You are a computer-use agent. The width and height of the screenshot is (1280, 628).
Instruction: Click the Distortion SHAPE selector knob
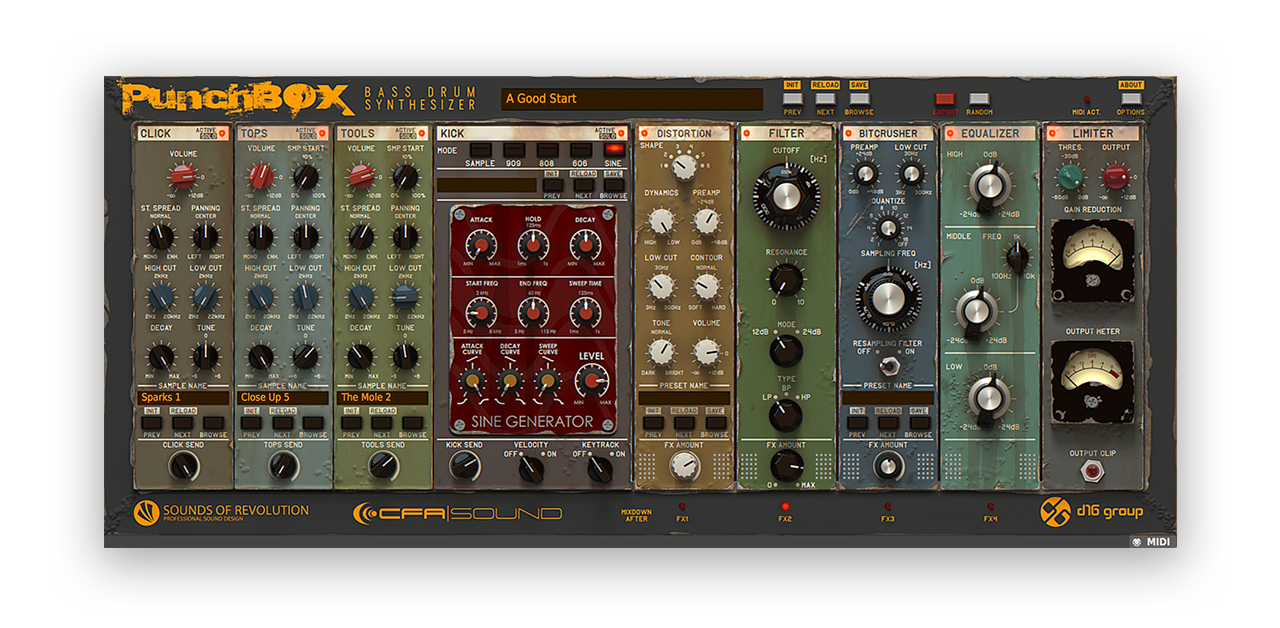tap(685, 169)
